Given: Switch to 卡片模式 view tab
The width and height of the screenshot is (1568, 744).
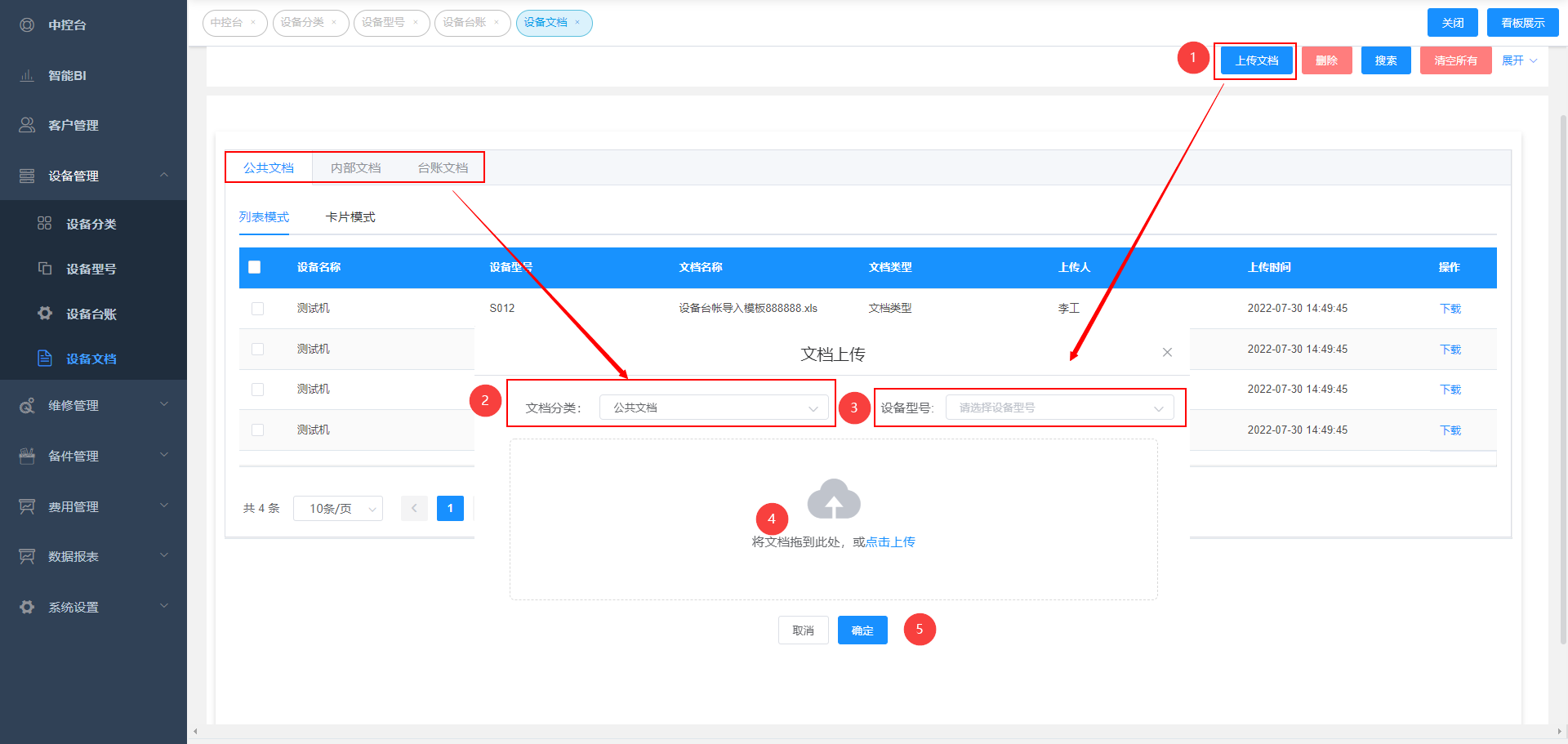Looking at the screenshot, I should tap(350, 217).
